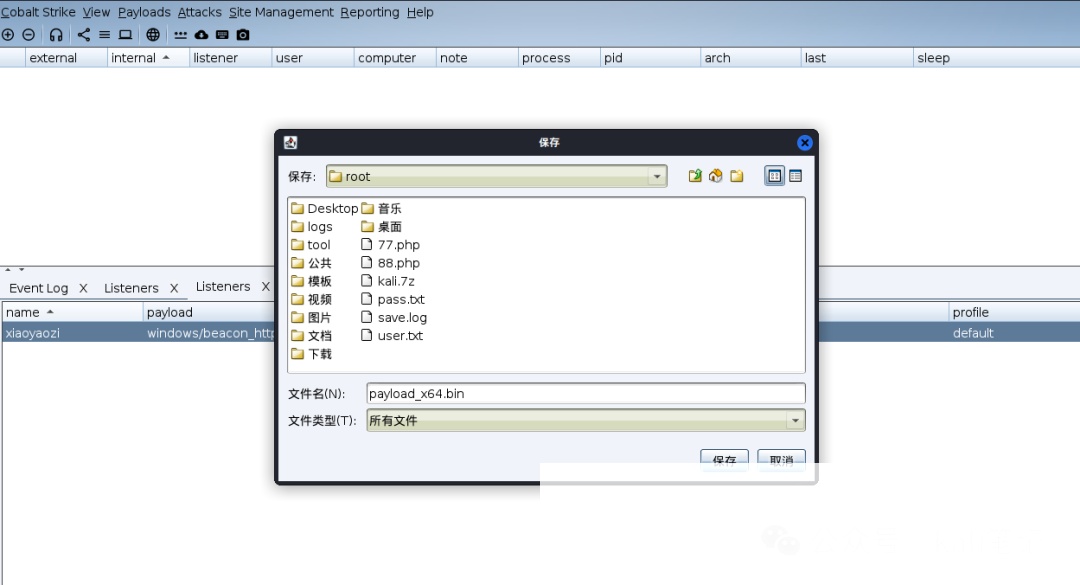Open the Payloads menu

click(144, 12)
